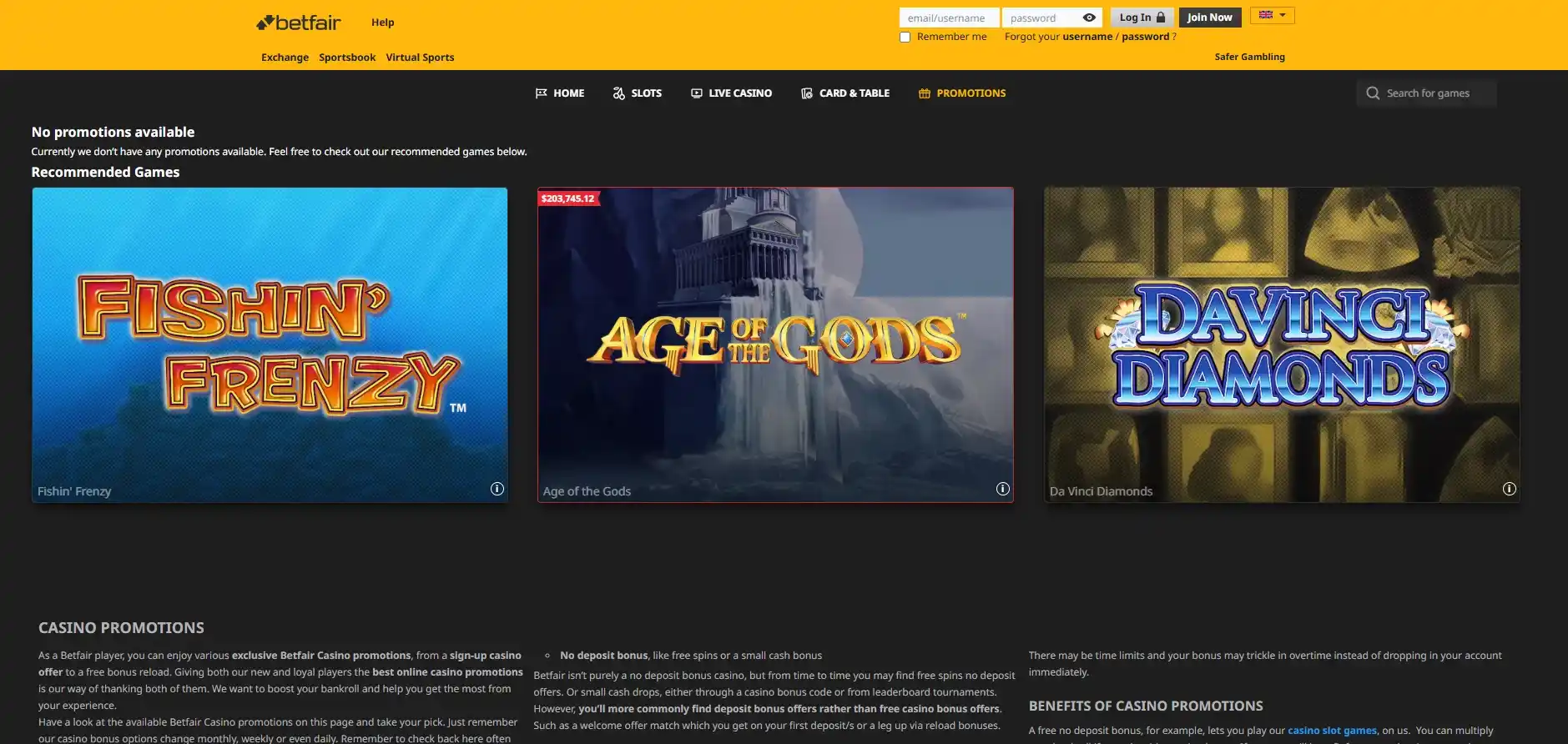Toggle password visibility eye icon
The image size is (1568, 744).
pyautogui.click(x=1089, y=18)
